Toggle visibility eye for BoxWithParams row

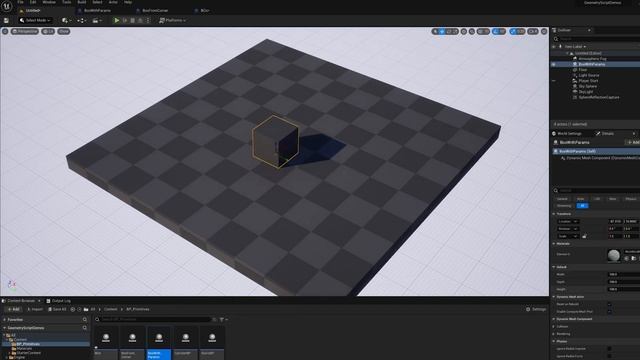coord(554,64)
